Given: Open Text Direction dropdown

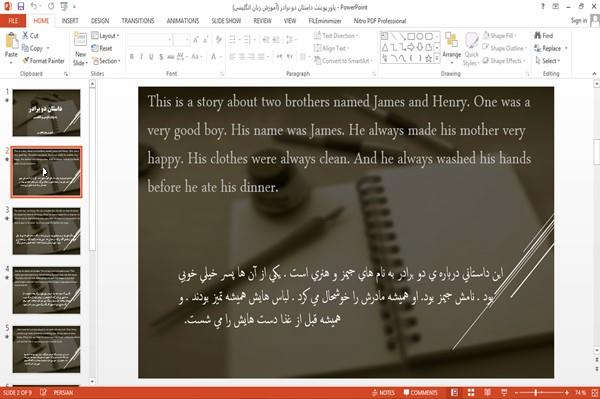Looking at the screenshot, I should tap(336, 36).
